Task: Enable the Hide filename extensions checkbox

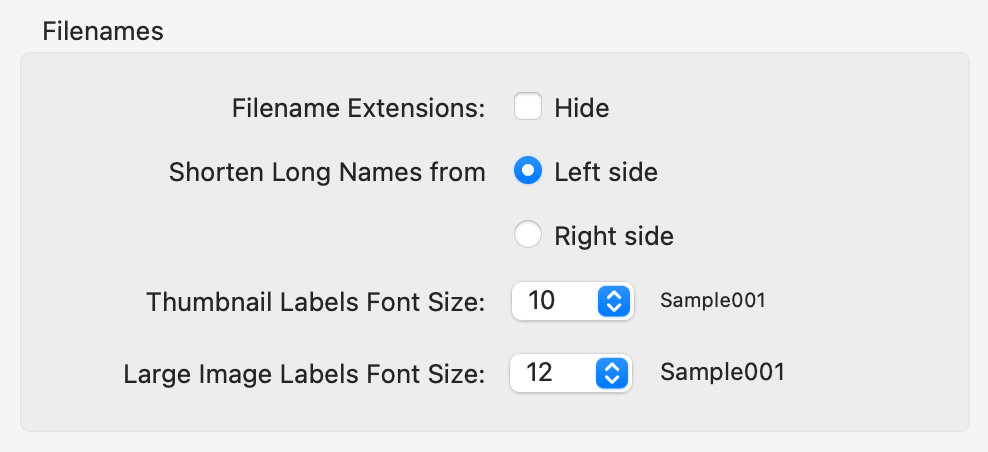Action: pos(528,106)
